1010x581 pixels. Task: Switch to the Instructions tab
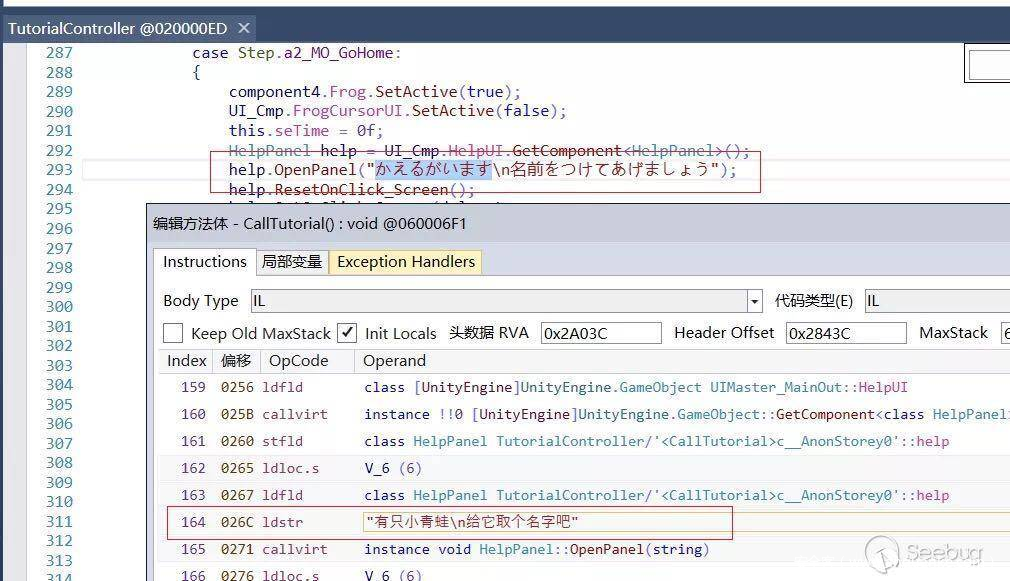pos(204,262)
